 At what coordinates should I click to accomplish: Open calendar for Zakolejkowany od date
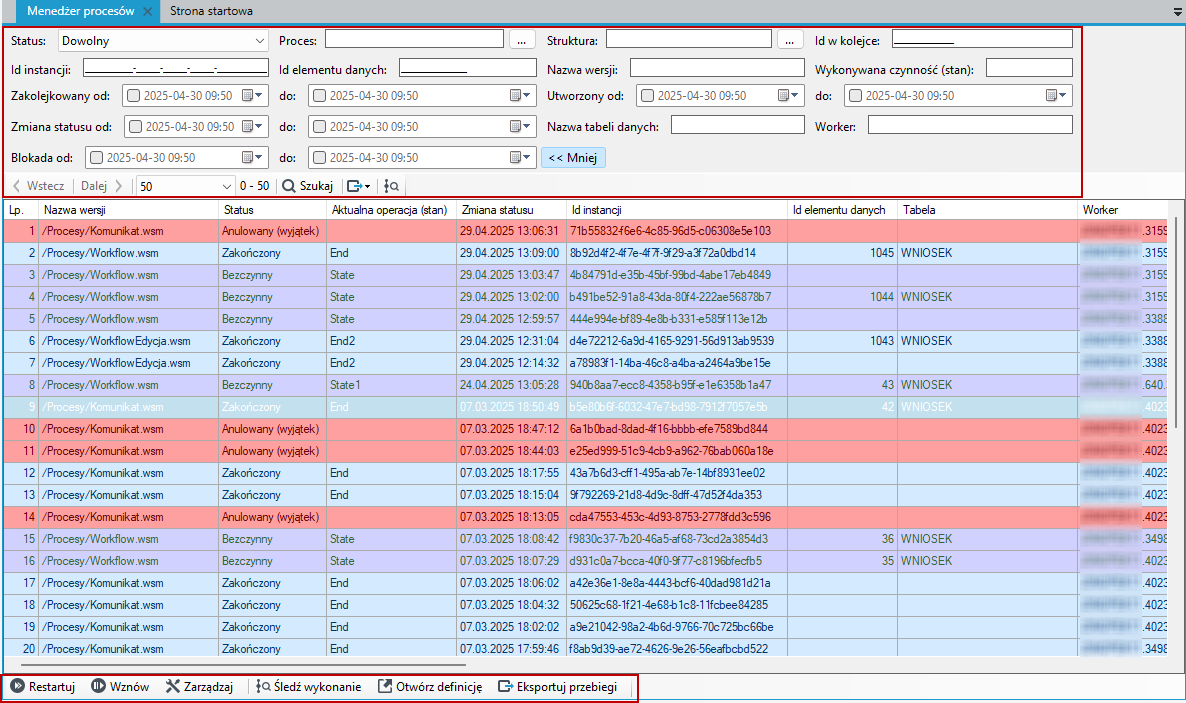[x=253, y=95]
